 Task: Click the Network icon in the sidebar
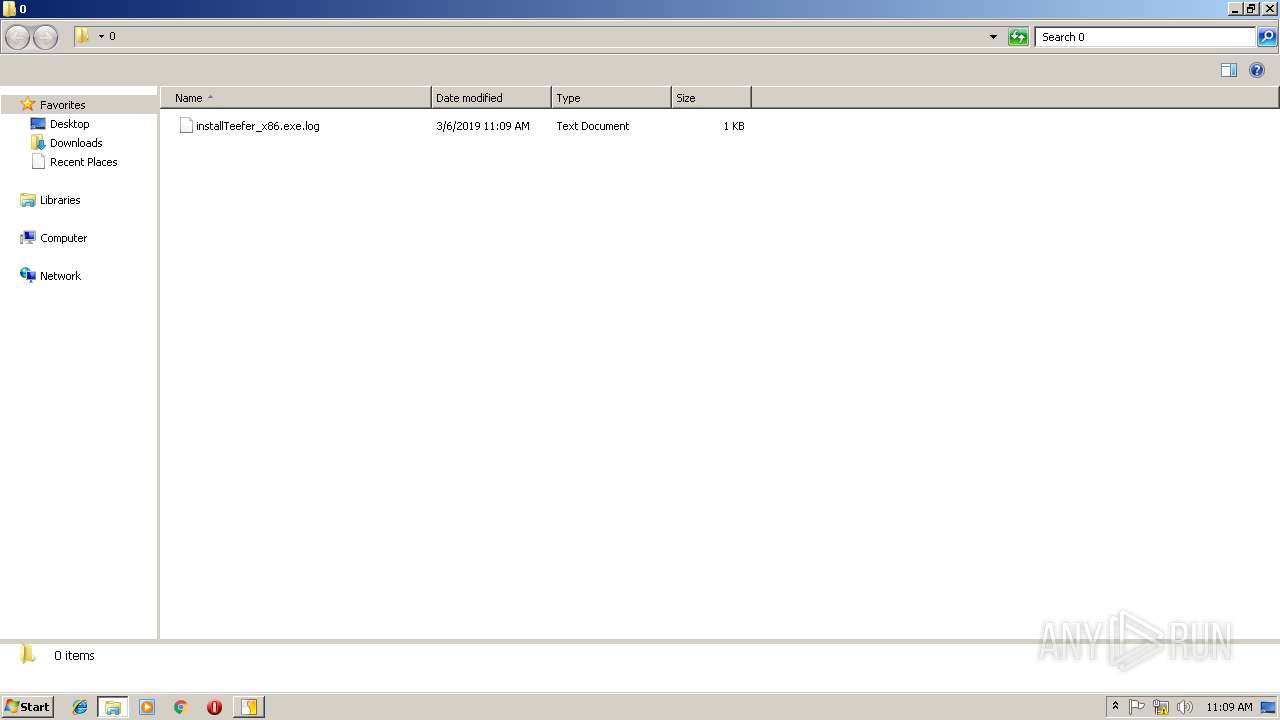pos(28,276)
